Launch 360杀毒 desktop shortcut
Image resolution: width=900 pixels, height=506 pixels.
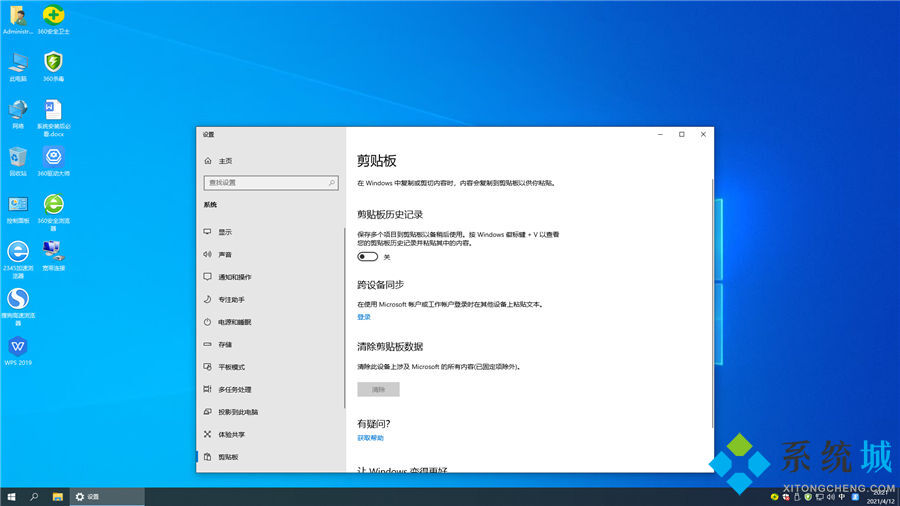pos(53,67)
